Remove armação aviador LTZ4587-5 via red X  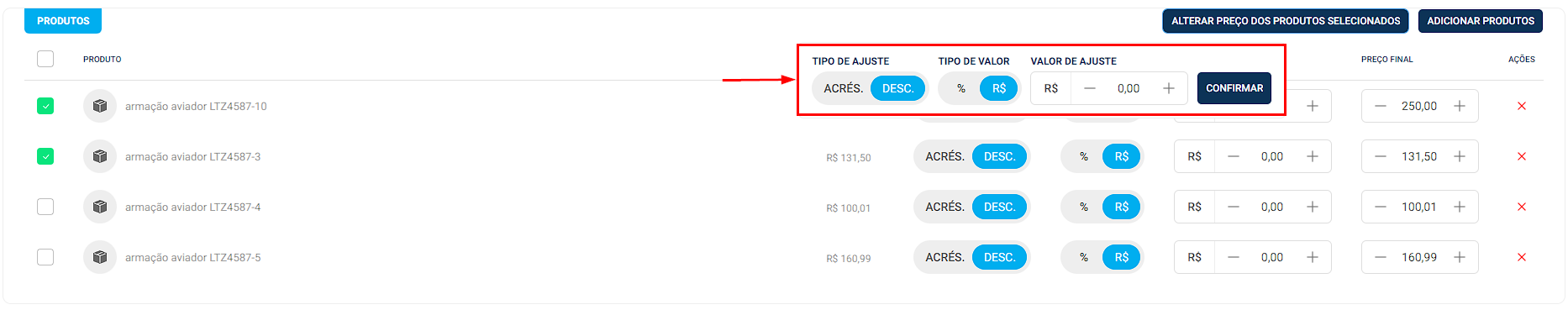(x=1521, y=257)
